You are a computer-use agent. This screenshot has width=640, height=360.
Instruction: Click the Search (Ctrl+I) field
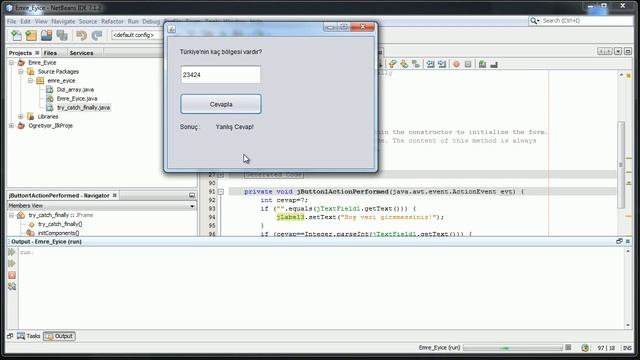[x=586, y=20]
